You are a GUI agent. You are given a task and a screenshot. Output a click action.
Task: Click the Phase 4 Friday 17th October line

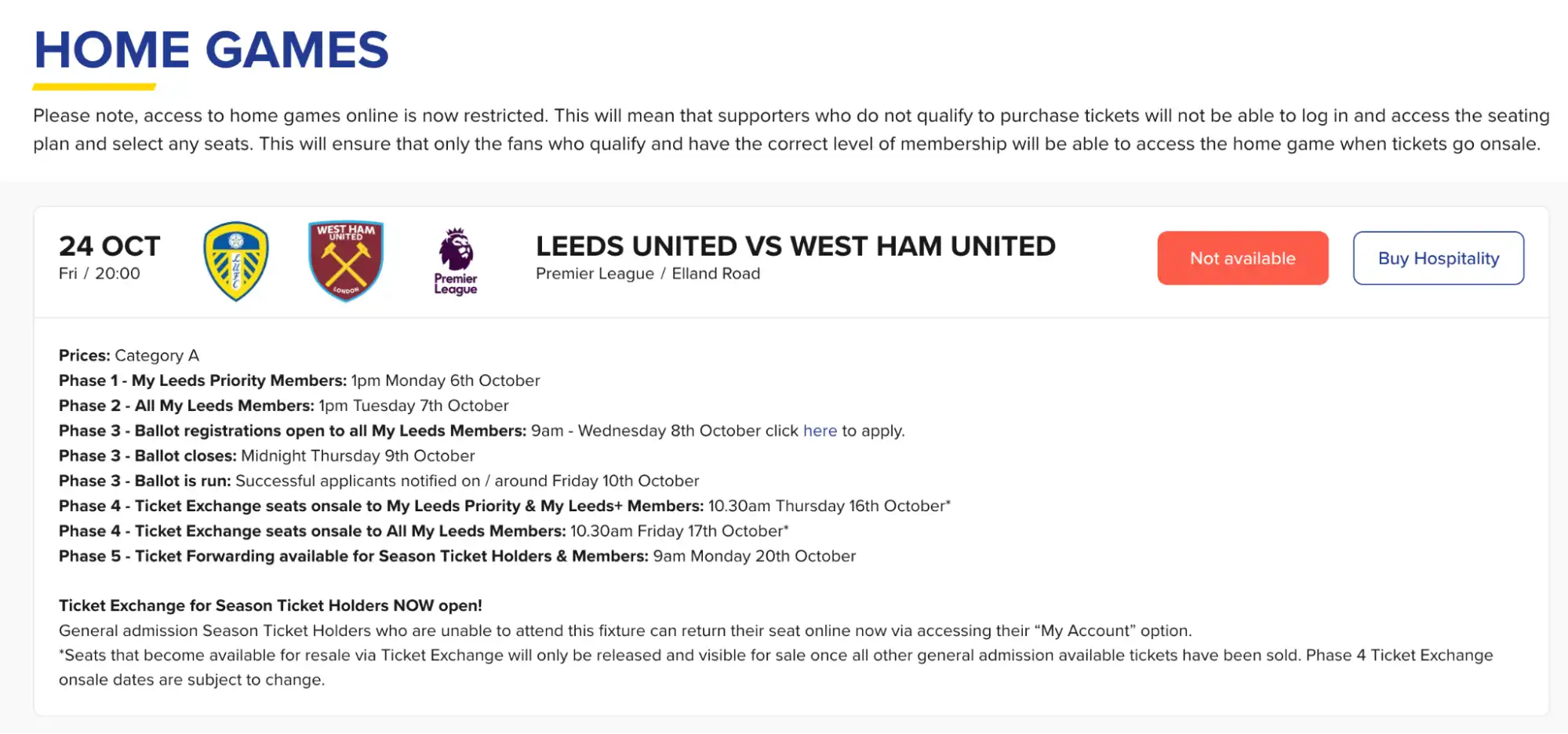pos(424,531)
